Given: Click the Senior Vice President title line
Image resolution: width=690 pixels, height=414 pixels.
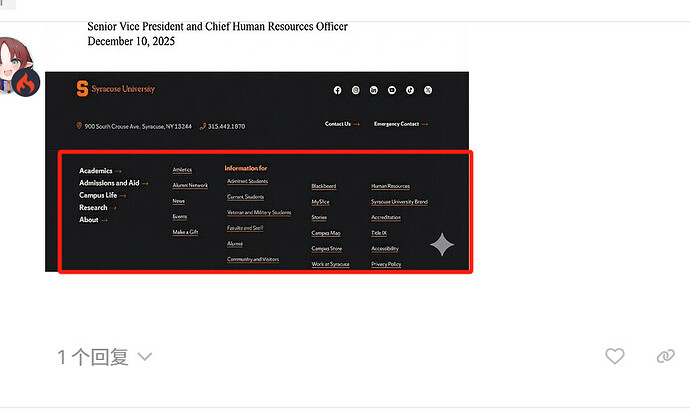Looking at the screenshot, I should (217, 26).
